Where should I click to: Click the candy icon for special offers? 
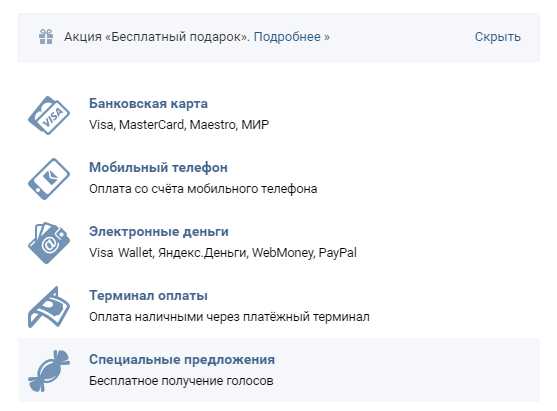coord(49,371)
